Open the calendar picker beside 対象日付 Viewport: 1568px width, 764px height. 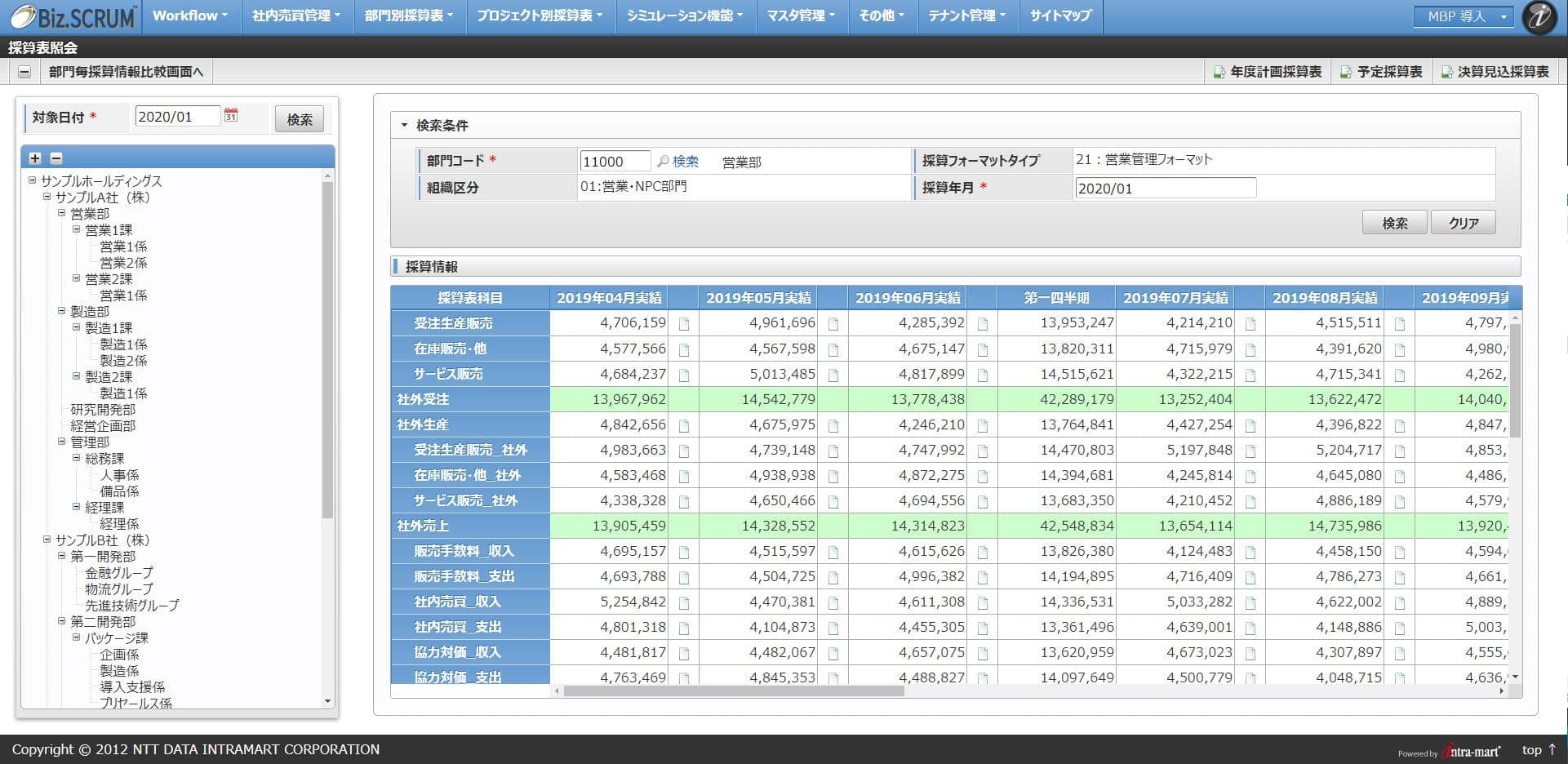tap(231, 116)
